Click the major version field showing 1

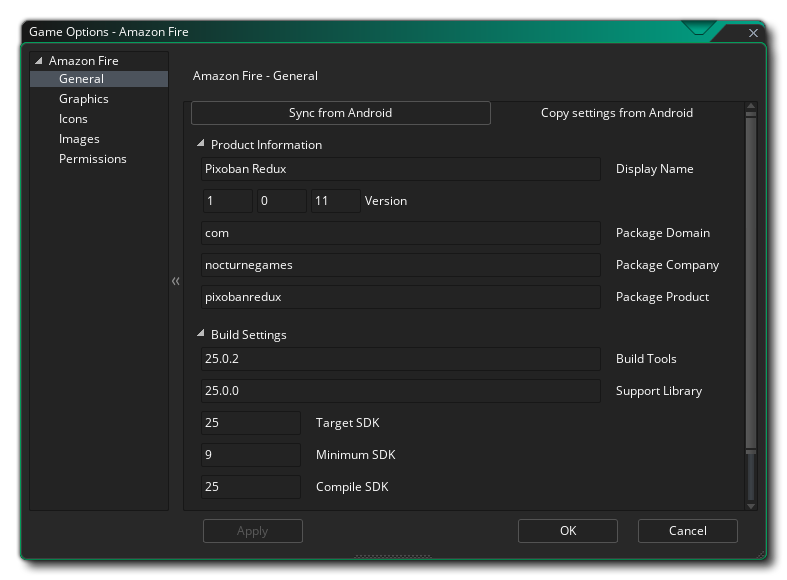[x=227, y=201]
